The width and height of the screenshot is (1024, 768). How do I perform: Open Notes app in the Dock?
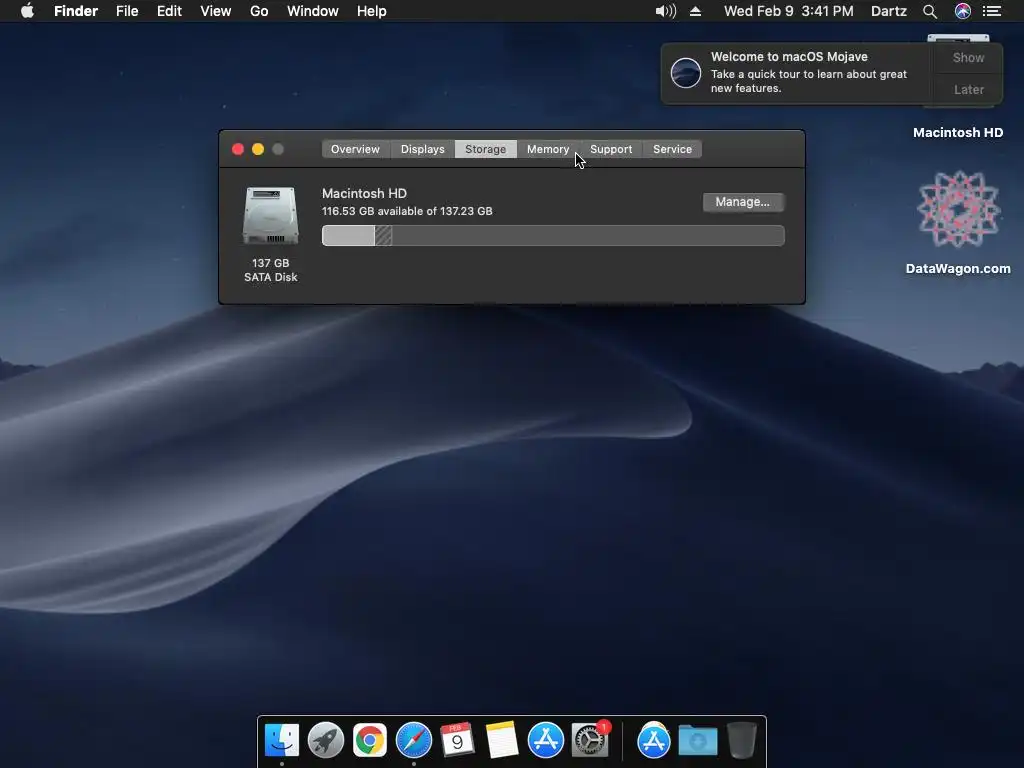(502, 741)
